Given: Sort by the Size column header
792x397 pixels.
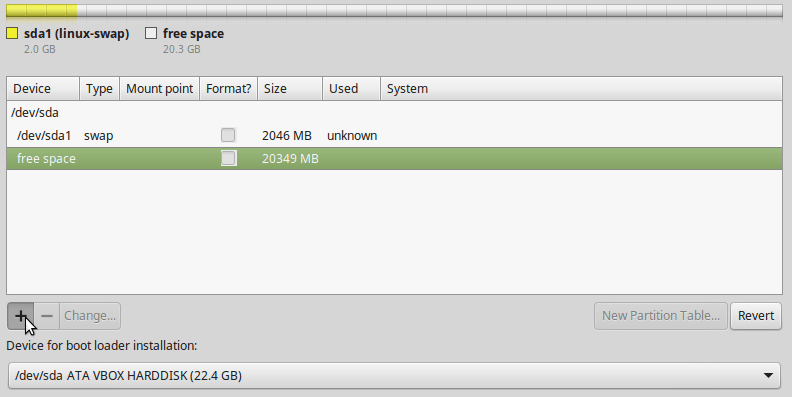Looking at the screenshot, I should click(x=290, y=89).
